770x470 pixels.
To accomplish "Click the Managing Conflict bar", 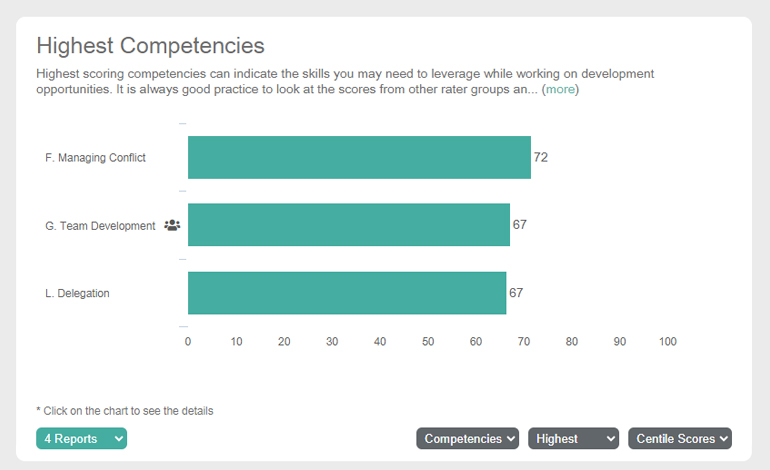I will 359,158.
